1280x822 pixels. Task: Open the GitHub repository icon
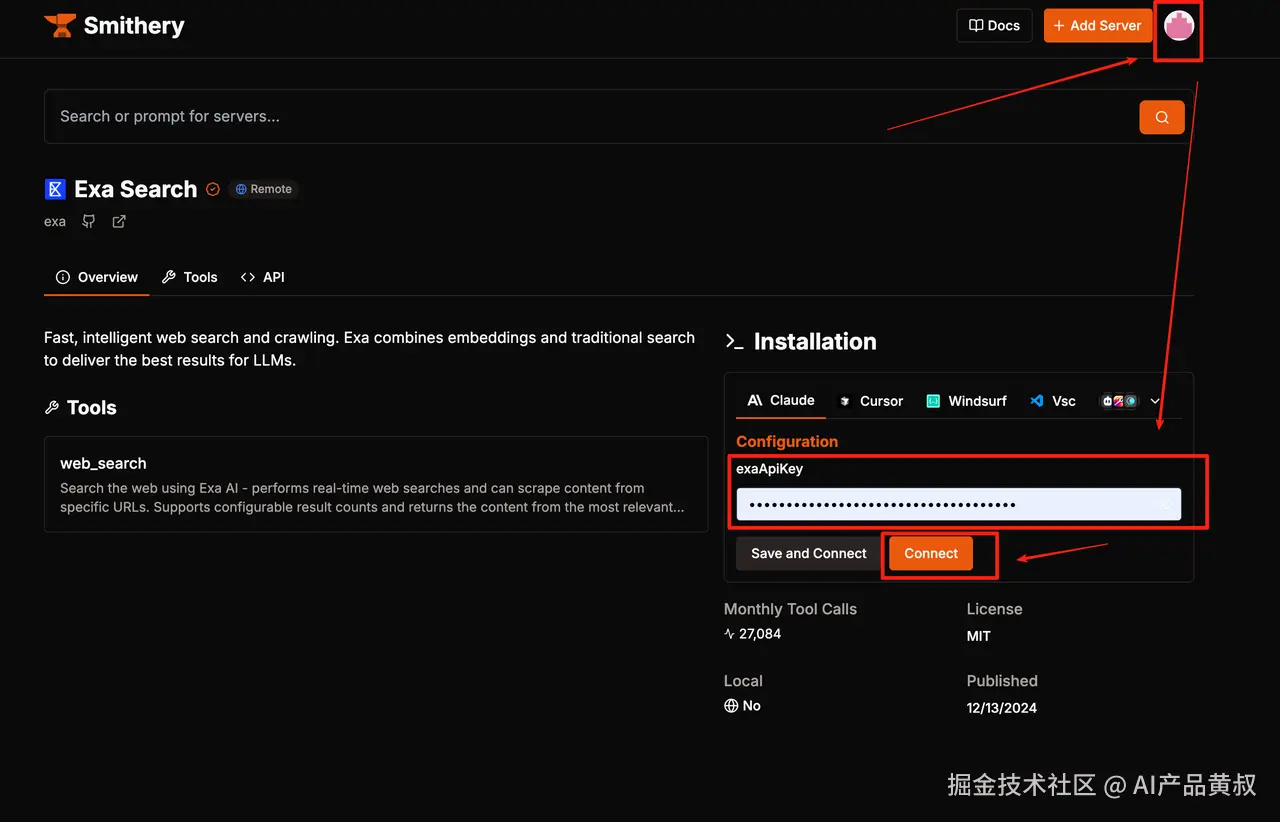tap(89, 221)
